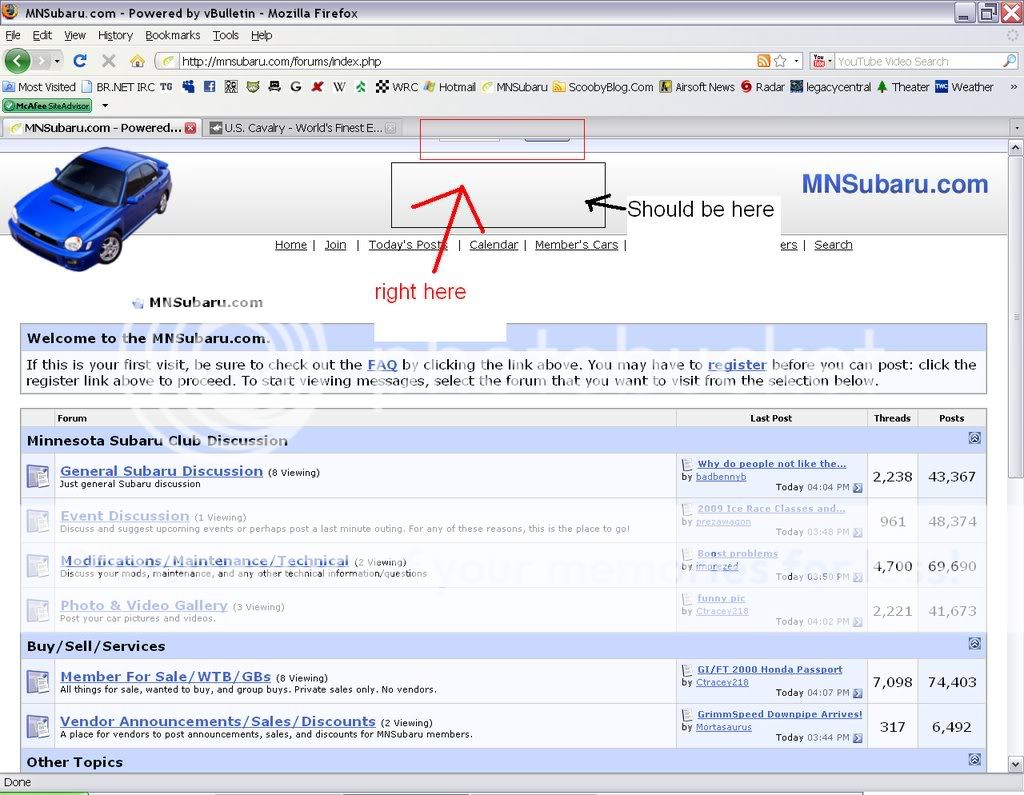This screenshot has height=795, width=1024.
Task: Click the orange RSS feed icon in address bar
Action: coord(763,61)
